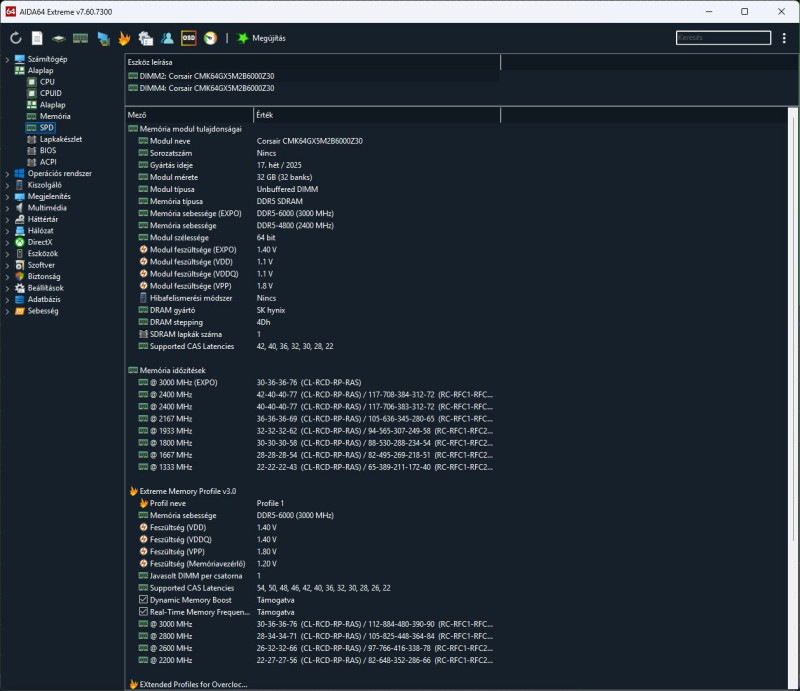The image size is (800, 691).
Task: Select the Gyártás ideje row
Action: [x=313, y=165]
